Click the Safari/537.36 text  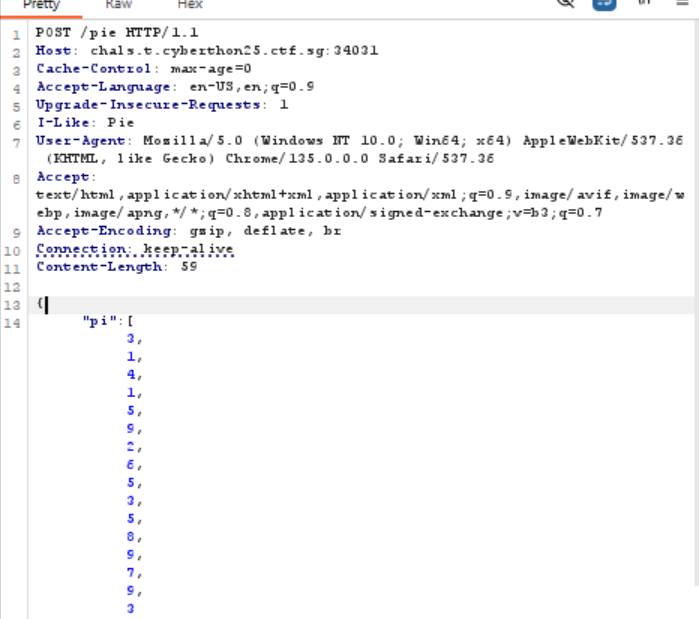coord(436,159)
